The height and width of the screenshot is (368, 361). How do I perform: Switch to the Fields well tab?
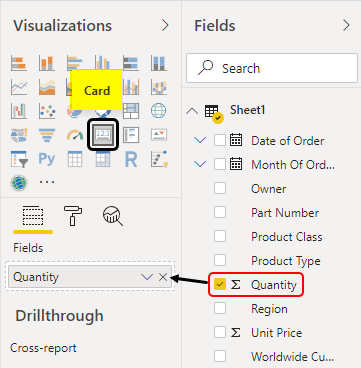click(33, 217)
